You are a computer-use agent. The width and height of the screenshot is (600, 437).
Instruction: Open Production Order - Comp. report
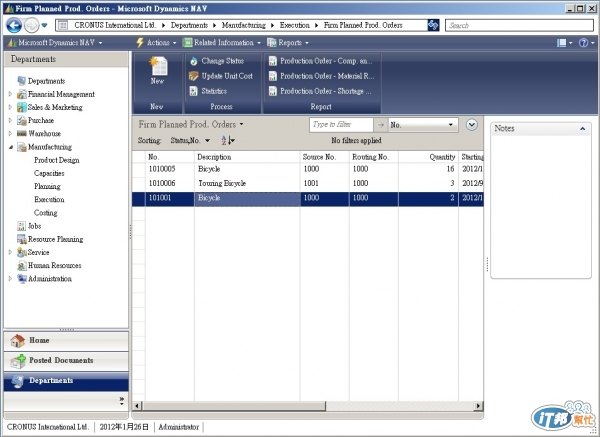pos(320,61)
